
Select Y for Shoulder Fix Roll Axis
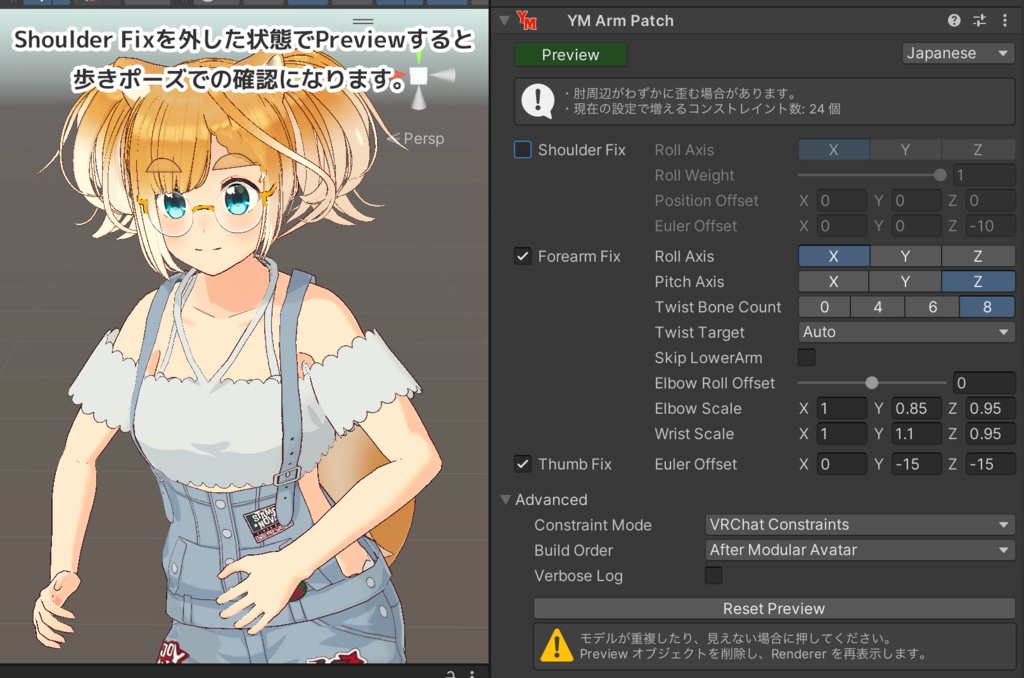coord(906,150)
